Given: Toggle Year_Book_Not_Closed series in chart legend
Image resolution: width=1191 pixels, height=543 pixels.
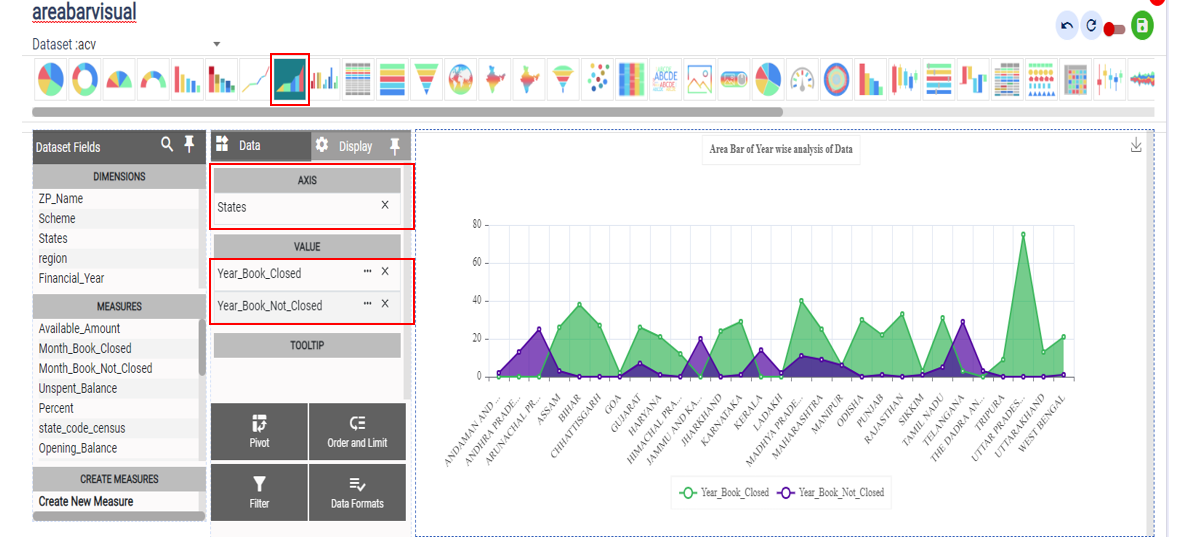Looking at the screenshot, I should click(x=828, y=492).
